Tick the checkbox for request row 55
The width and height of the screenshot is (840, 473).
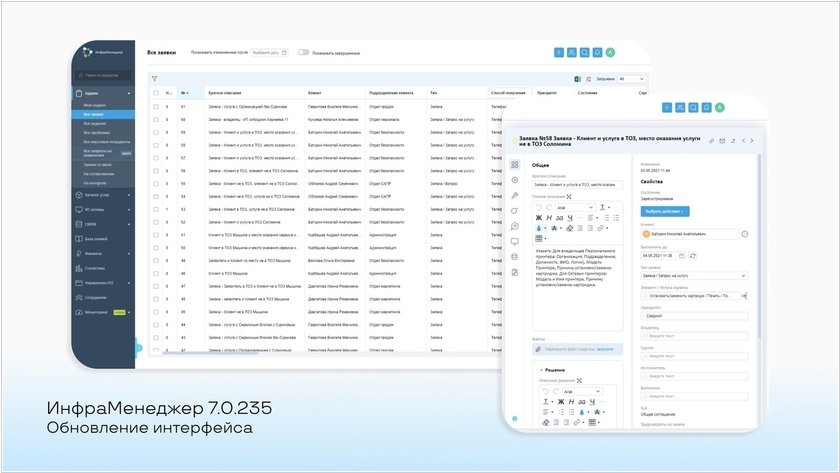coord(156,184)
